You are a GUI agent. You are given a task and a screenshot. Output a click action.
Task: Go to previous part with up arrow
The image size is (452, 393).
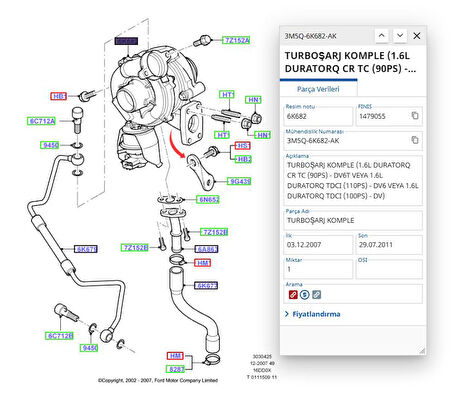point(382,36)
